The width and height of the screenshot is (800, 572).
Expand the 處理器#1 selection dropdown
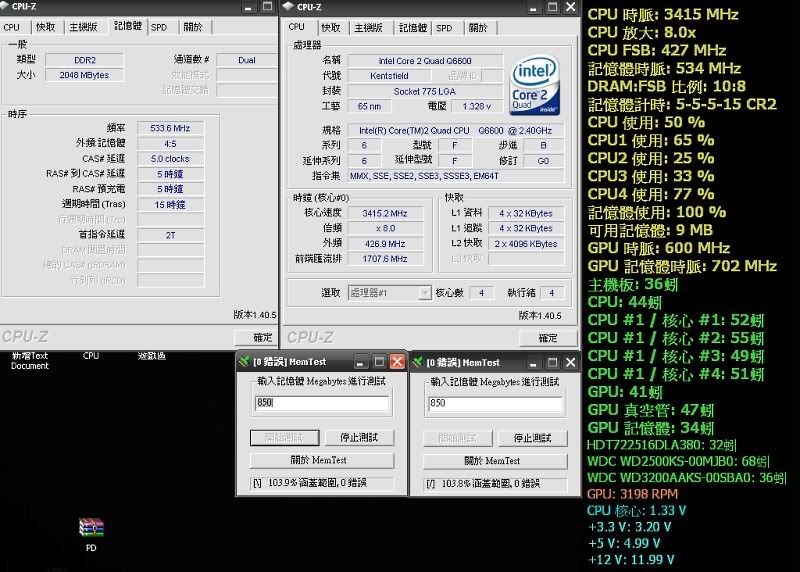coord(424,293)
